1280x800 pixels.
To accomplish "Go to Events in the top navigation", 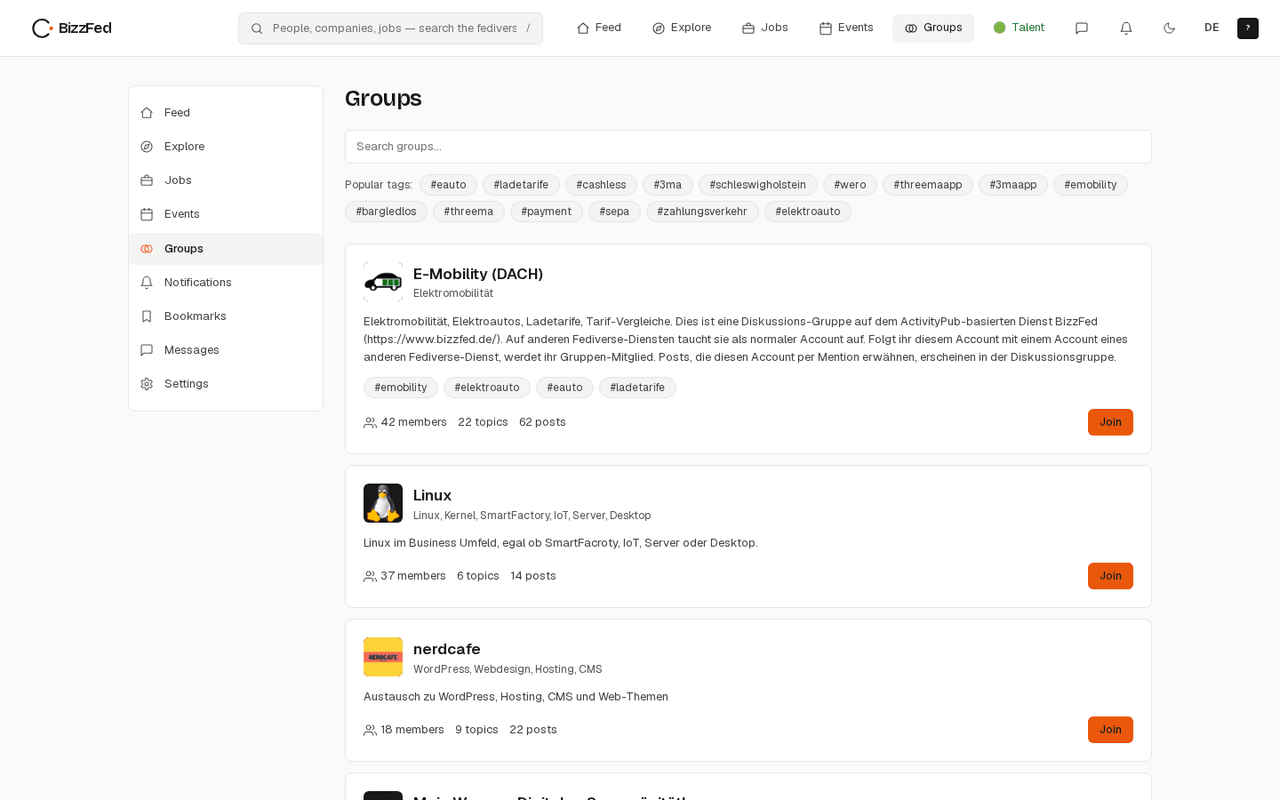I will coord(846,28).
